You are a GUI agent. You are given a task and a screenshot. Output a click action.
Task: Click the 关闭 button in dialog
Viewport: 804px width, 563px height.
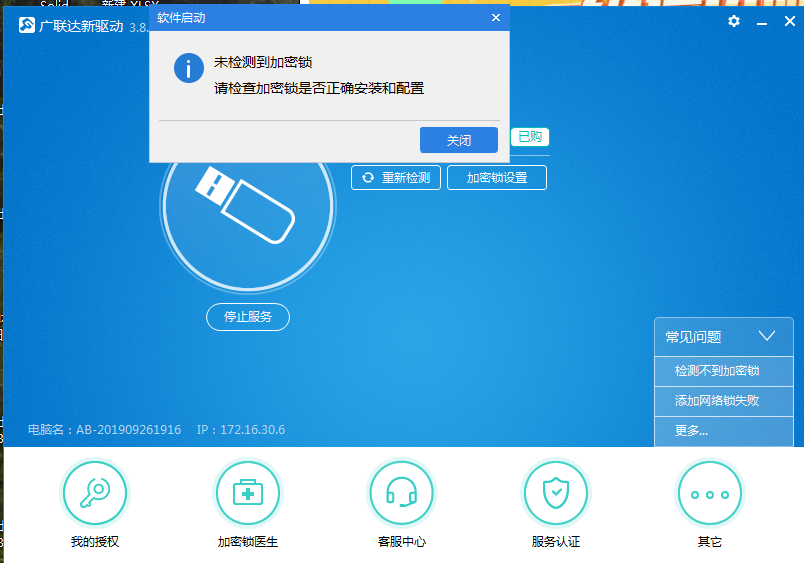coord(459,140)
